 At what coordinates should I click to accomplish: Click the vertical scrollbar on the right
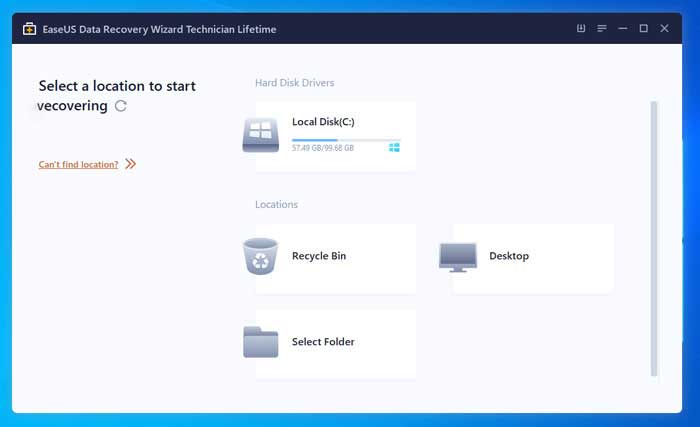point(654,239)
